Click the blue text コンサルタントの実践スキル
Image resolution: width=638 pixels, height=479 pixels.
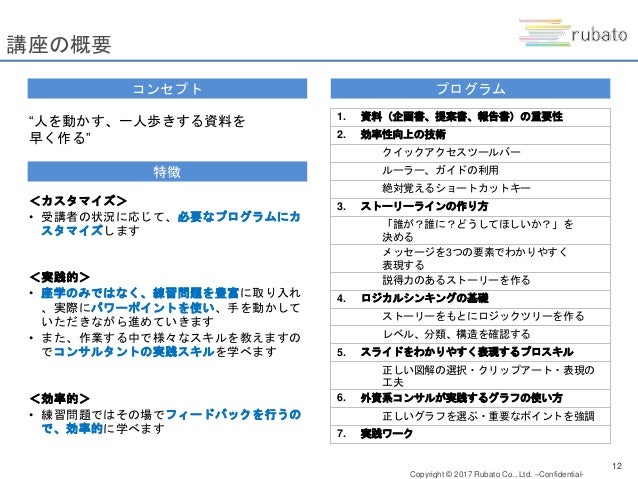134,351
